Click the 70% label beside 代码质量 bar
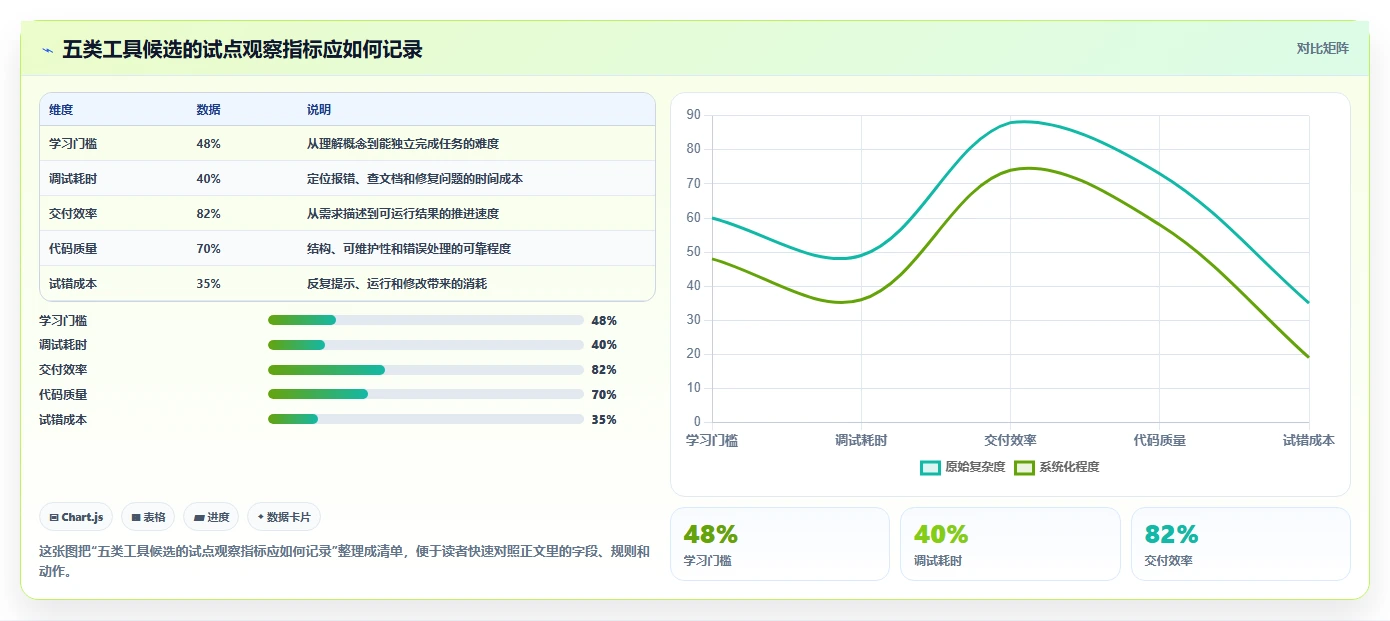Viewport: 1390px width, 621px height. click(604, 395)
